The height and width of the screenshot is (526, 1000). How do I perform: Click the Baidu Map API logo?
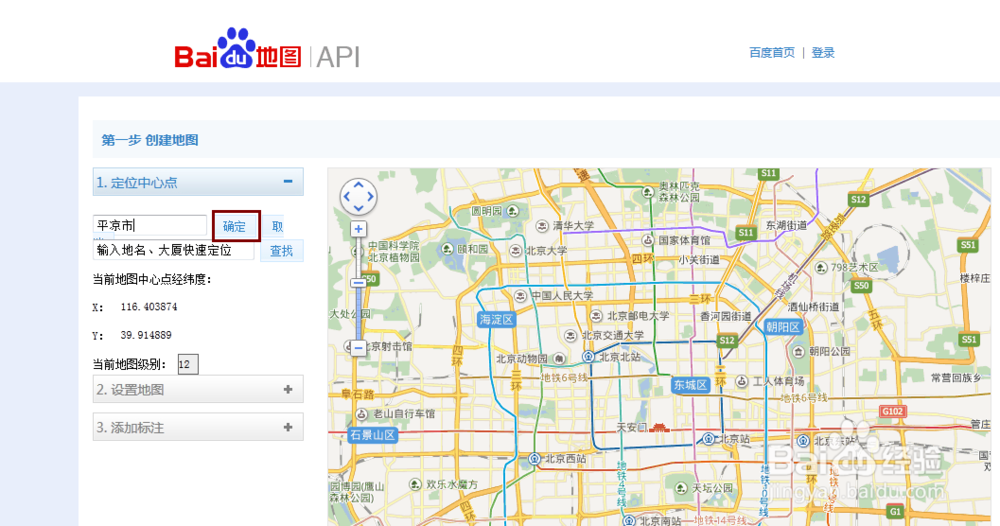[267, 49]
